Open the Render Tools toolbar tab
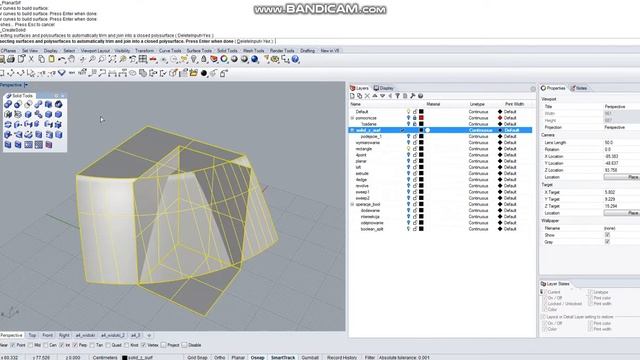The width and height of the screenshot is (640, 360). [282, 51]
